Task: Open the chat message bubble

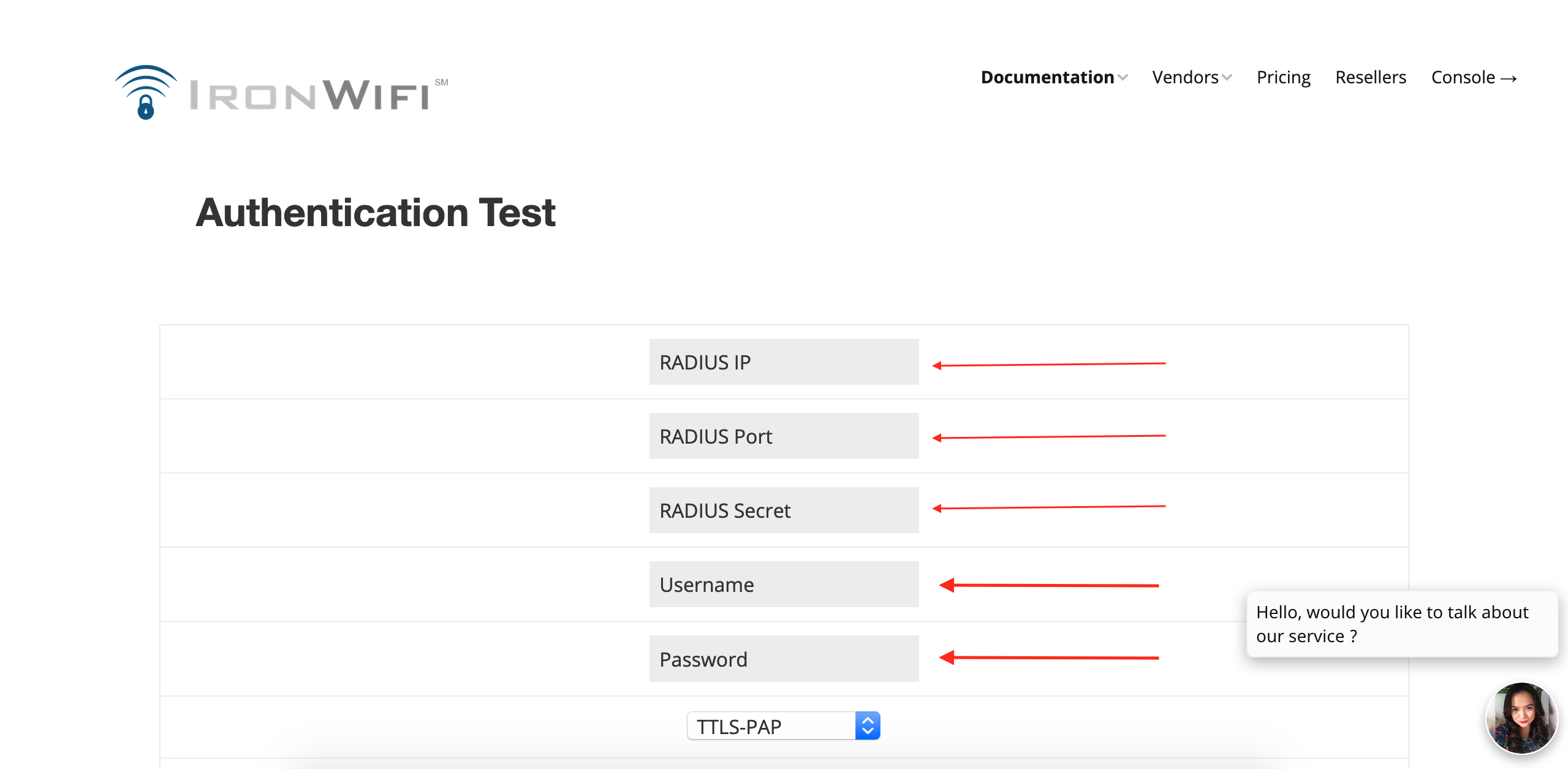Action: [x=1402, y=624]
